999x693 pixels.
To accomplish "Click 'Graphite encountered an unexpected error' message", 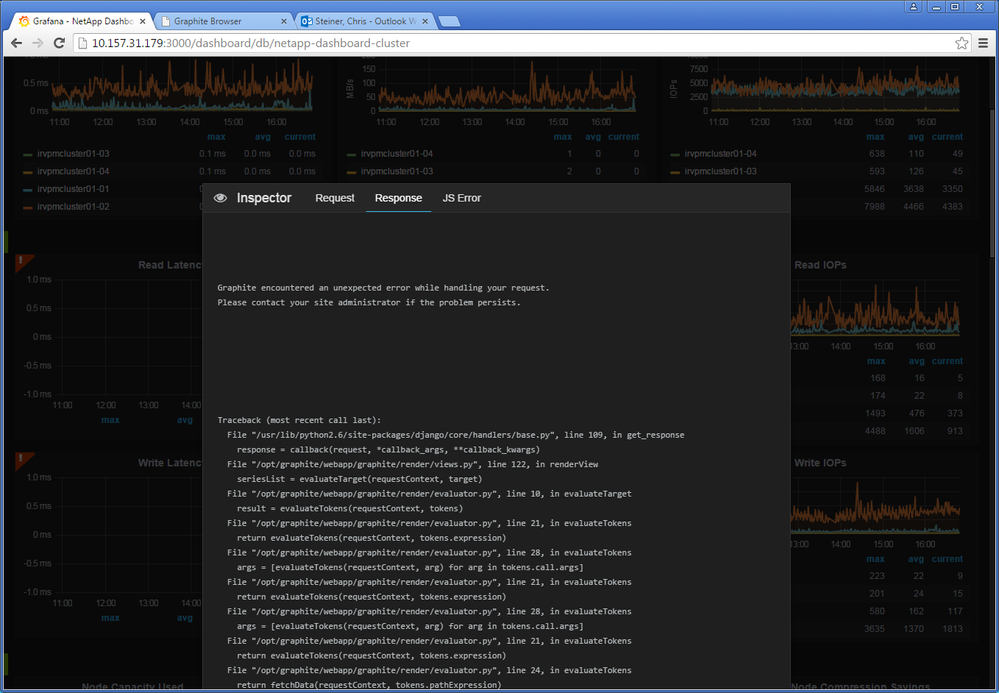I will click(383, 288).
